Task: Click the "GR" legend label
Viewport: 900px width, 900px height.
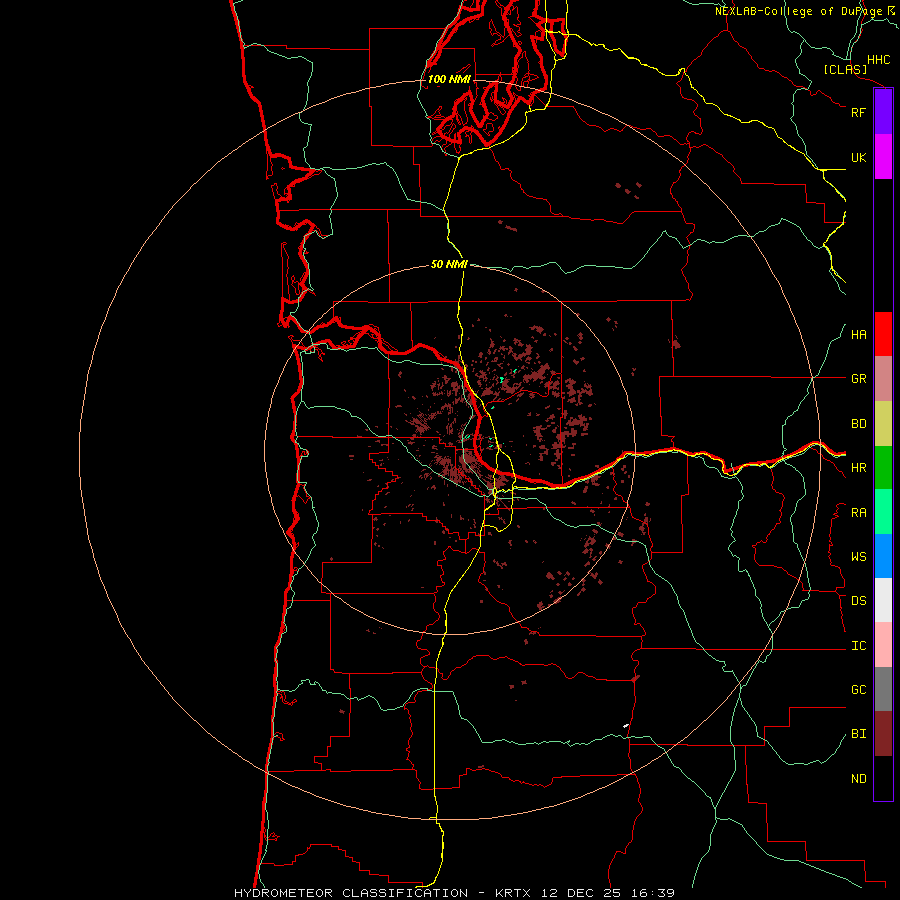Action: point(858,379)
